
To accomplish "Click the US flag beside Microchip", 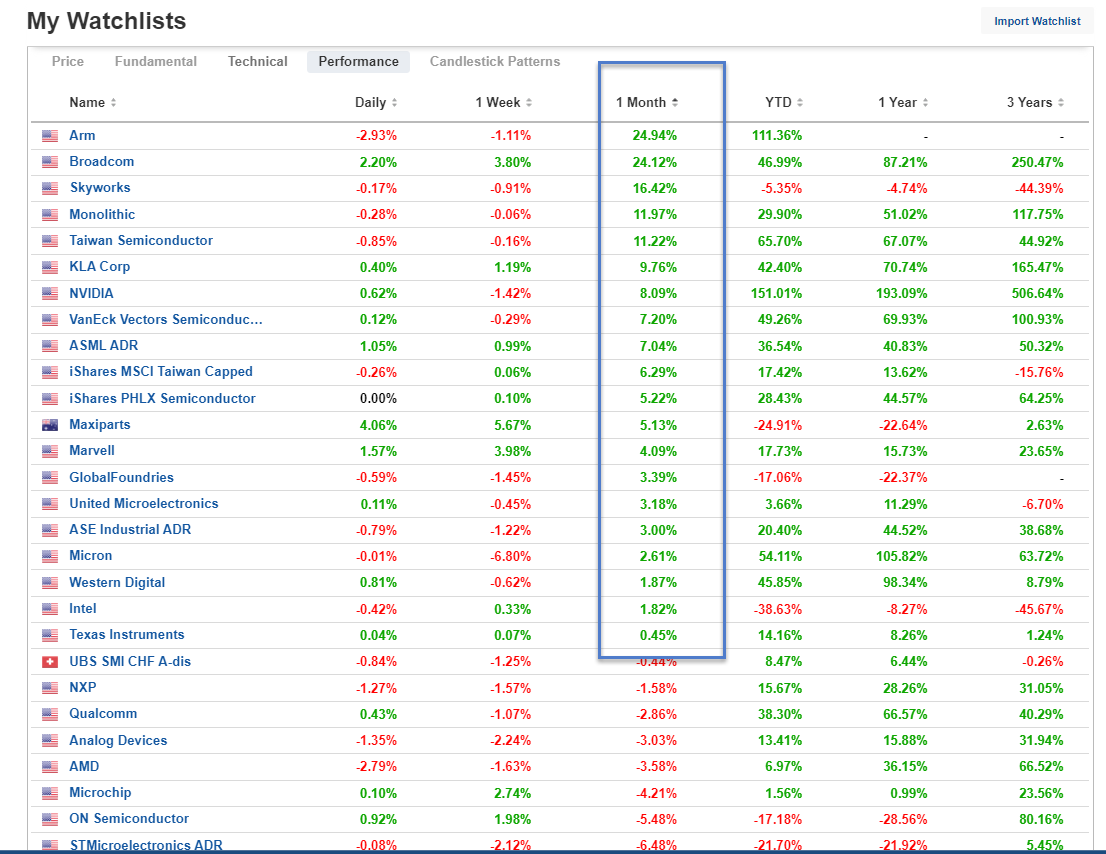I will 49,793.
